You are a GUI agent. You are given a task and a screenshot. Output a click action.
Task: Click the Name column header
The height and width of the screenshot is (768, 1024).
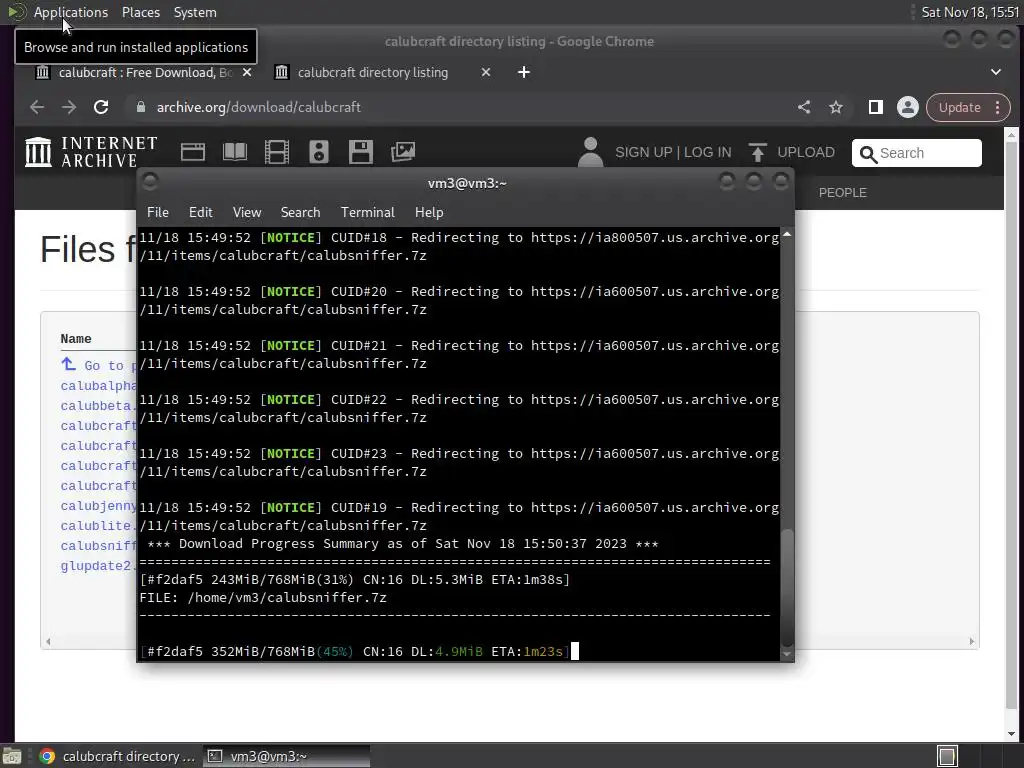coord(76,339)
